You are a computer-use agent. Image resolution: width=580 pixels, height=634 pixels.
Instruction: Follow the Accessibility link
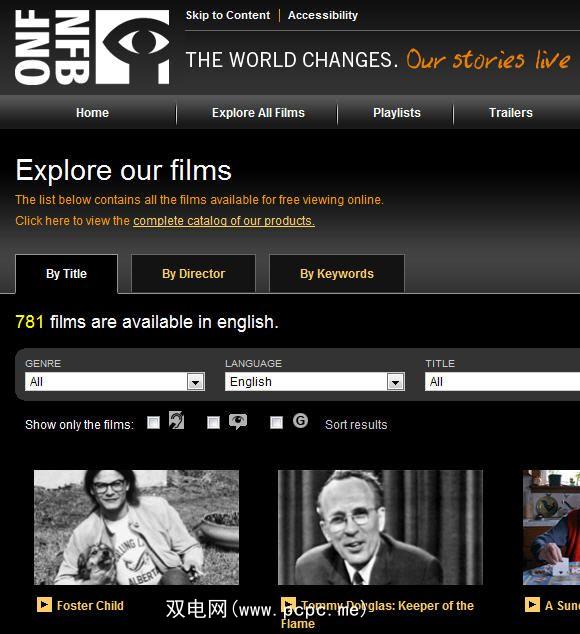tap(323, 15)
